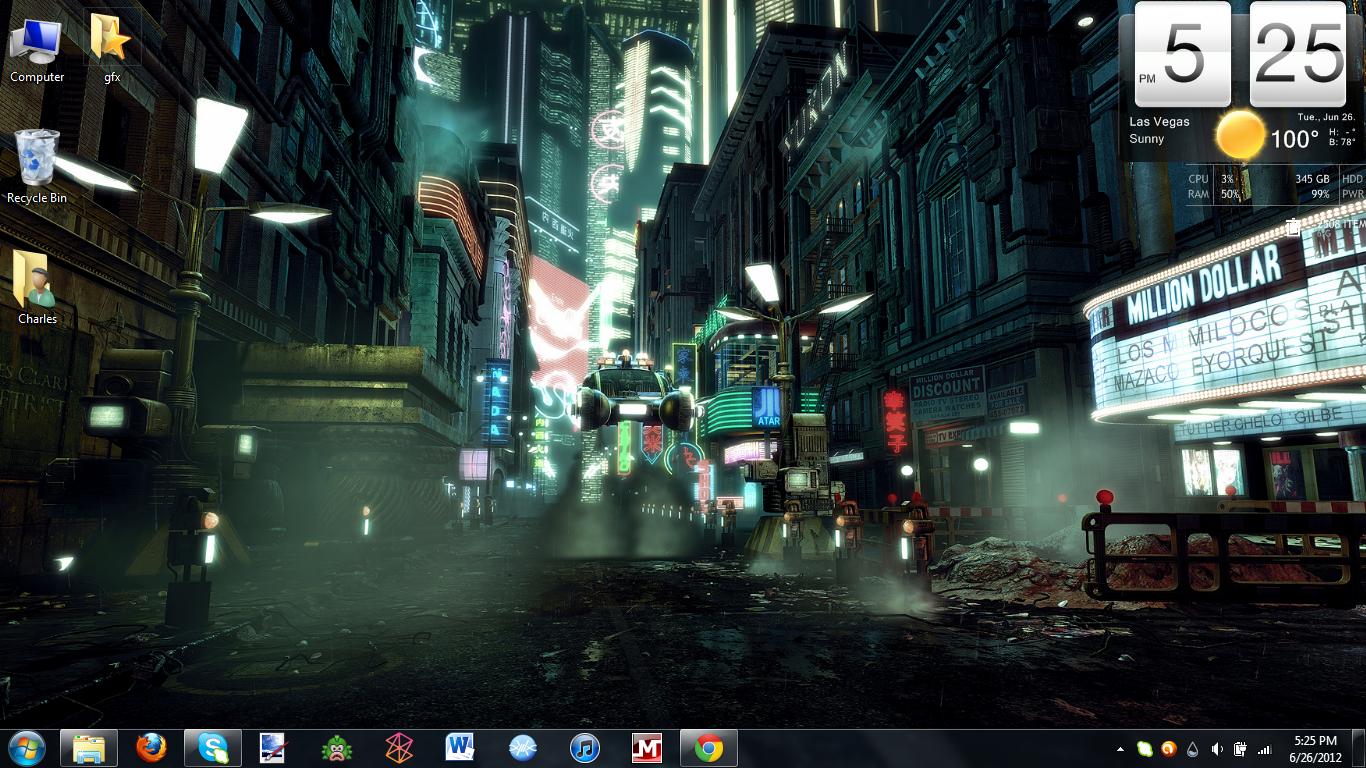Open the network signal tray icon
Image resolution: width=1366 pixels, height=768 pixels.
[x=1264, y=749]
